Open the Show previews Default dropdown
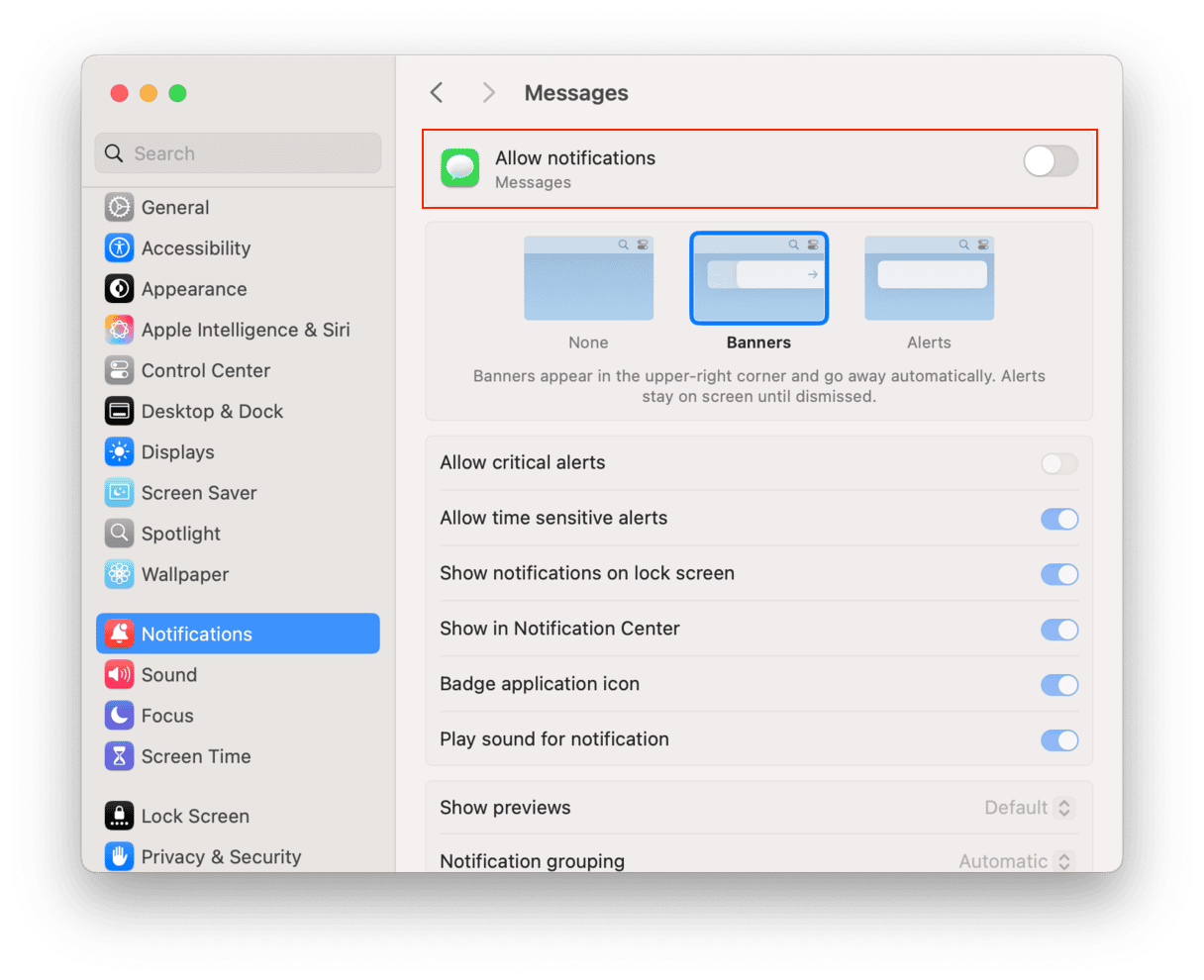 click(1029, 808)
